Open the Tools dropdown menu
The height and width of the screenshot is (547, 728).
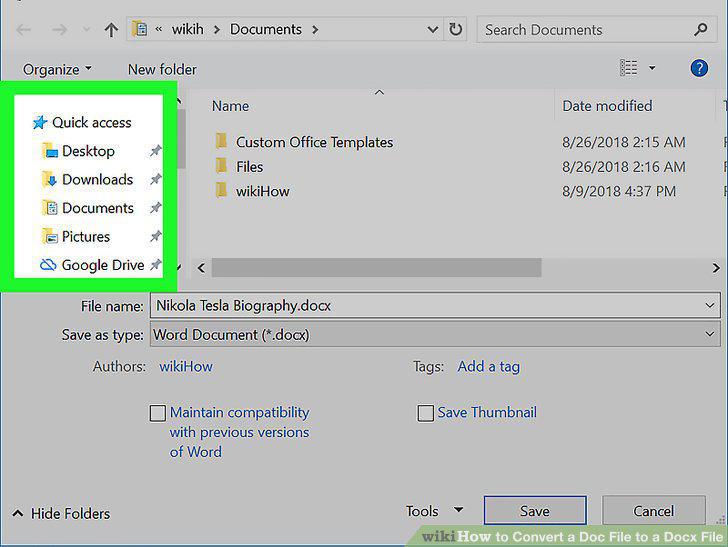pyautogui.click(x=434, y=511)
